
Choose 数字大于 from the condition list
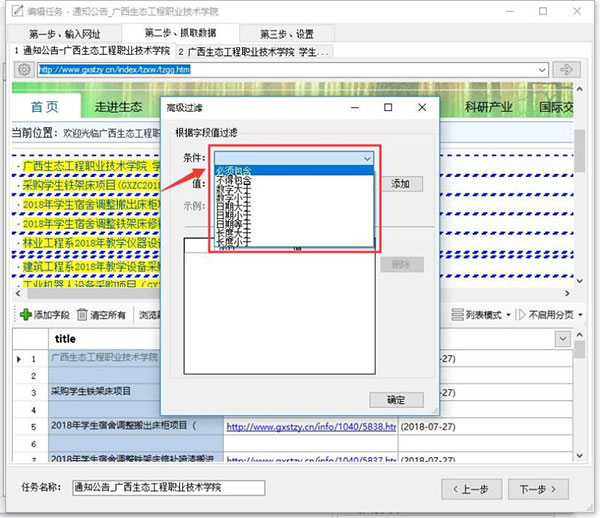pyautogui.click(x=294, y=189)
